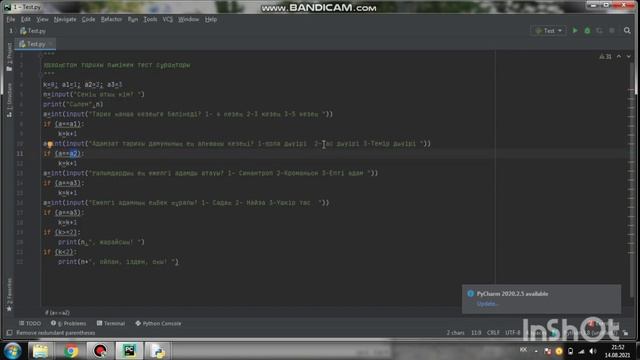Open the Terminal tool window
The height and width of the screenshot is (360, 640).
click(x=111, y=323)
